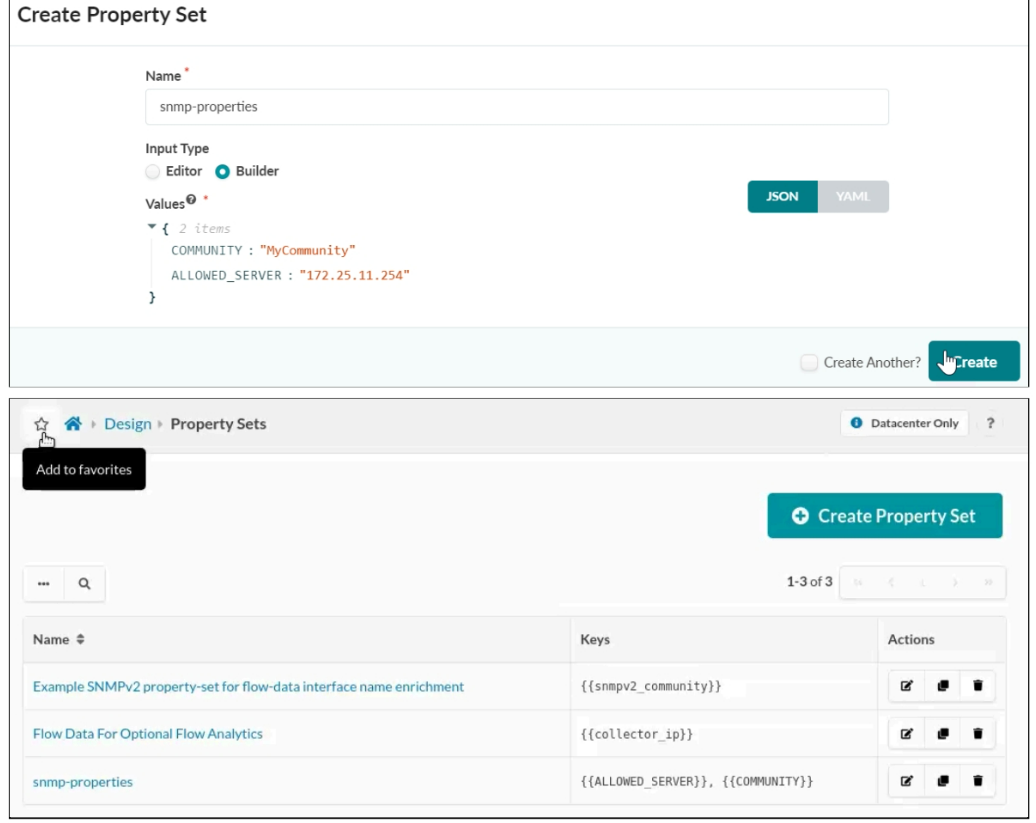Switch values format to YAML
The width and height of the screenshot is (1036, 823).
point(852,197)
